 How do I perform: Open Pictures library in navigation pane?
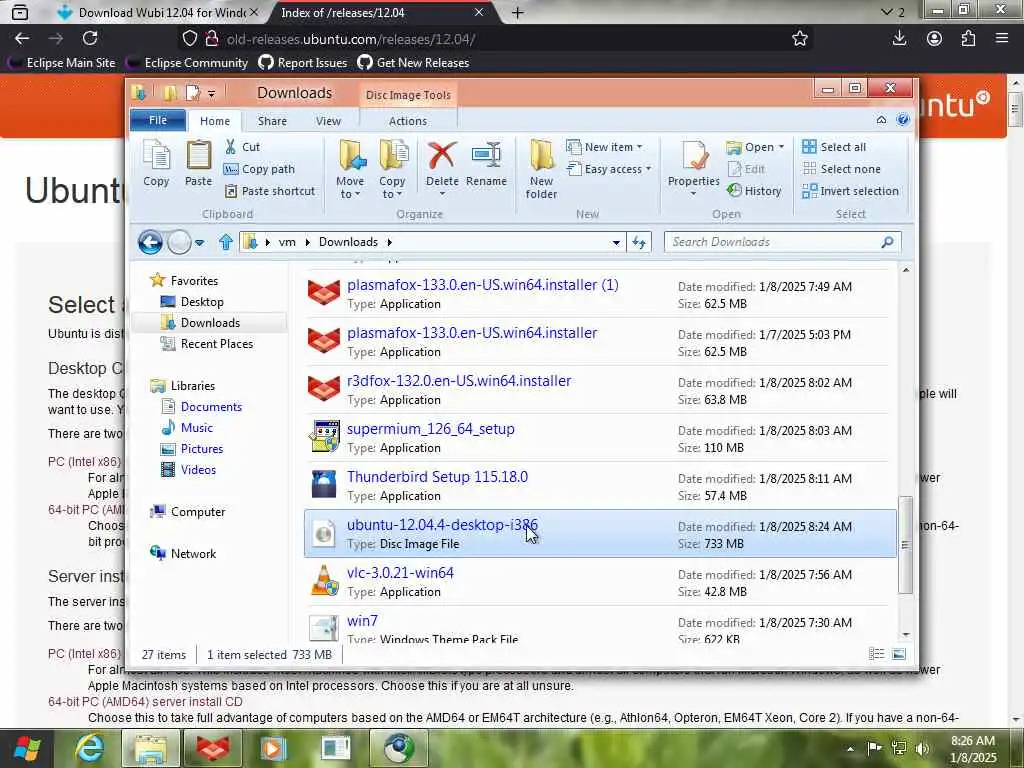pyautogui.click(x=202, y=449)
